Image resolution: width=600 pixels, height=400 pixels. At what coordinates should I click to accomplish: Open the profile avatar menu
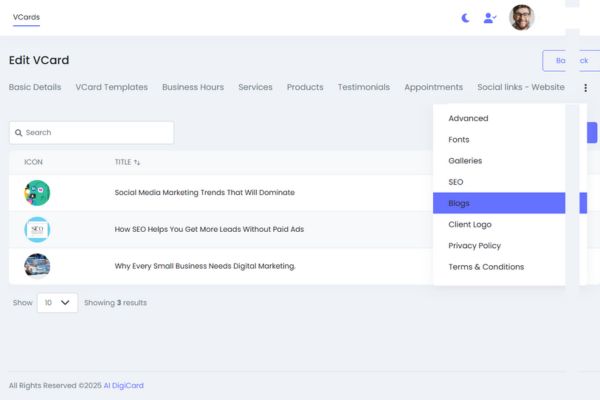click(x=522, y=18)
